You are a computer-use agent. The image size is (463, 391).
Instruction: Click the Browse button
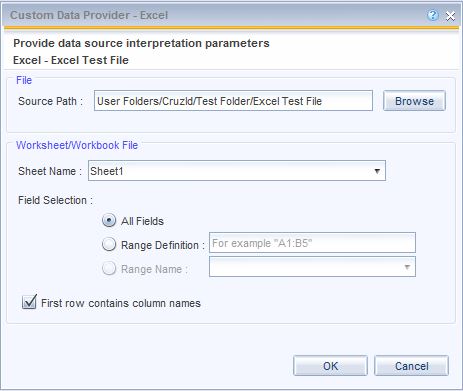tap(414, 101)
